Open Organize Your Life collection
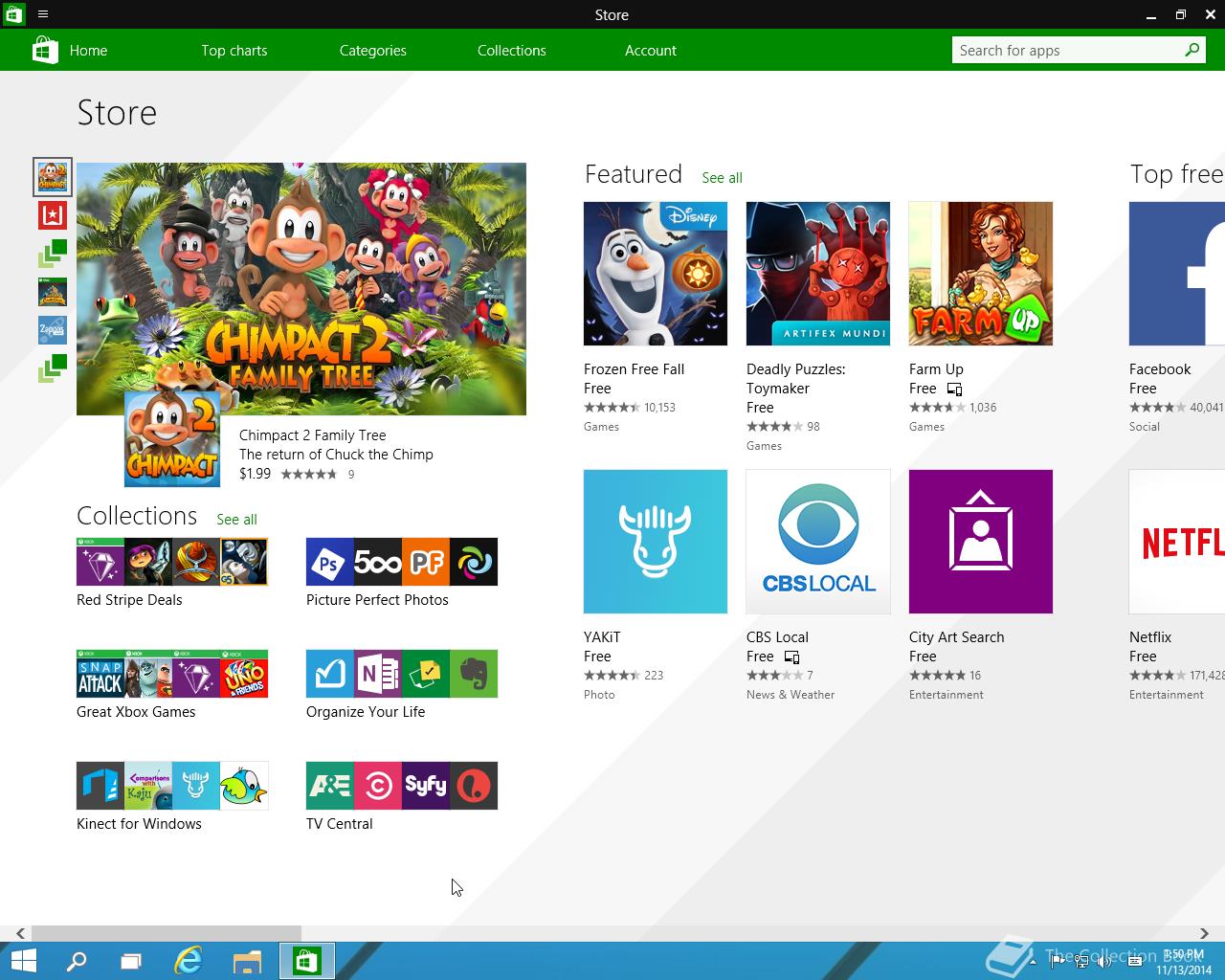The width and height of the screenshot is (1225, 980). 402,674
